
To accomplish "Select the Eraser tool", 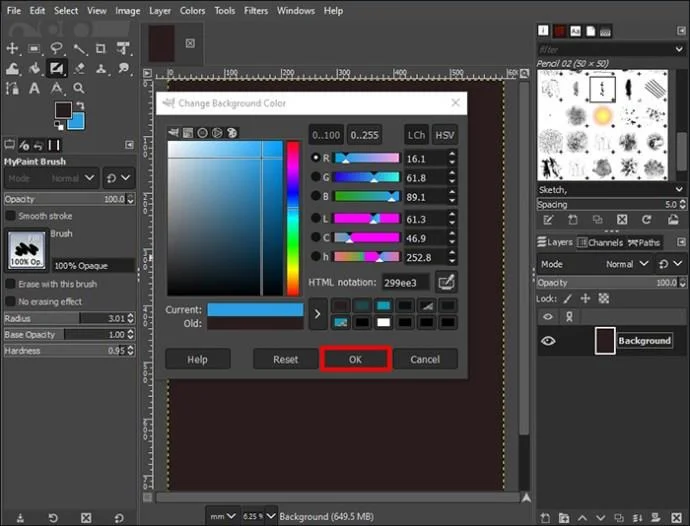I will (79, 69).
